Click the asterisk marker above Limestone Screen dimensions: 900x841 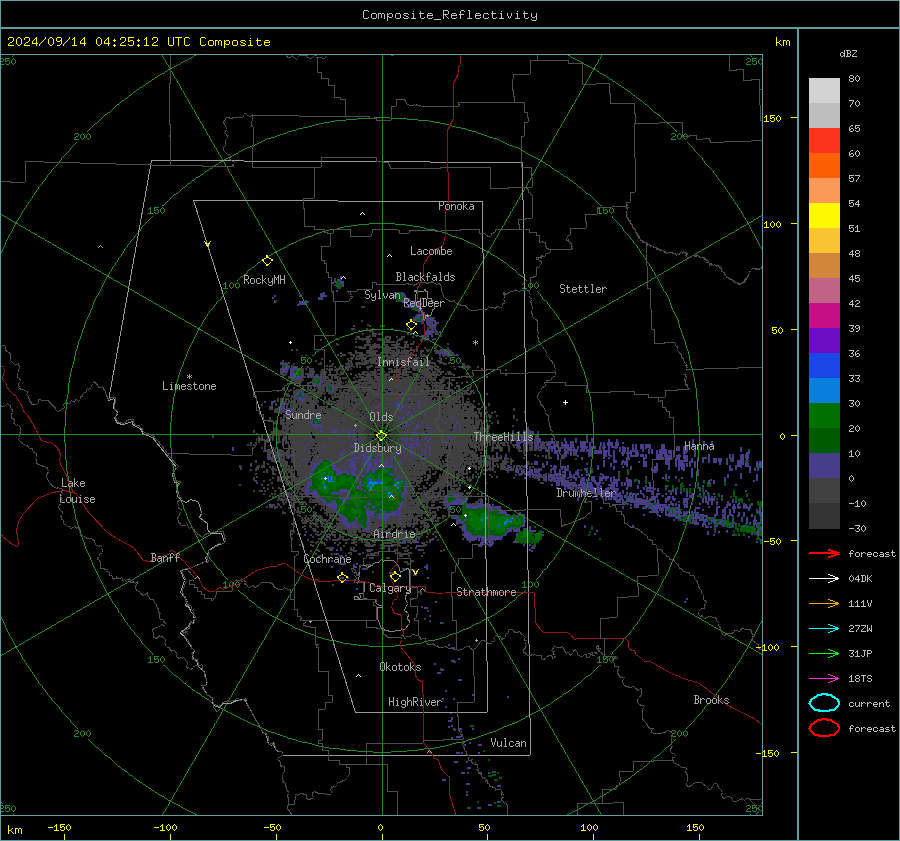tap(189, 377)
